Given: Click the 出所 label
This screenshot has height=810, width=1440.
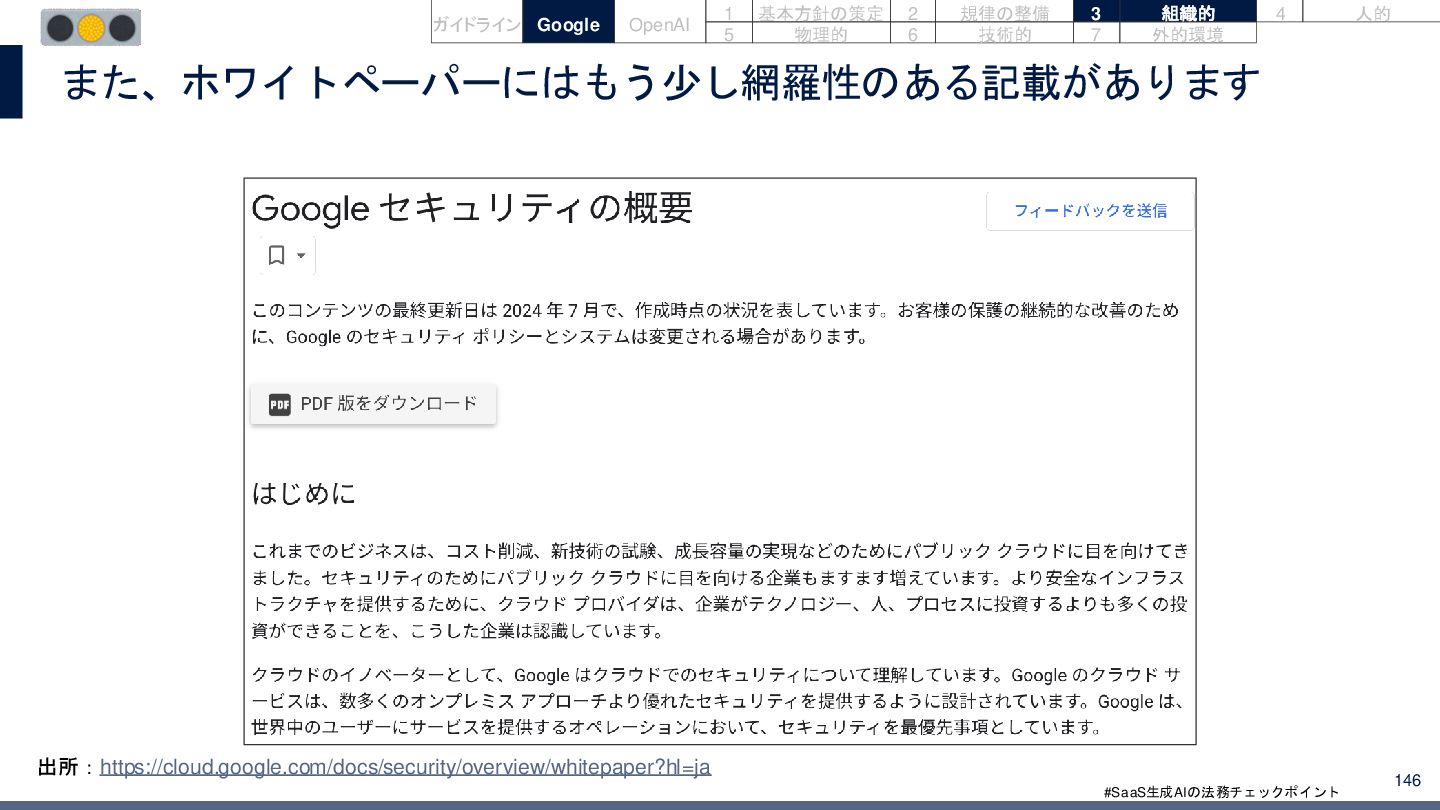Looking at the screenshot, I should coord(57,767).
